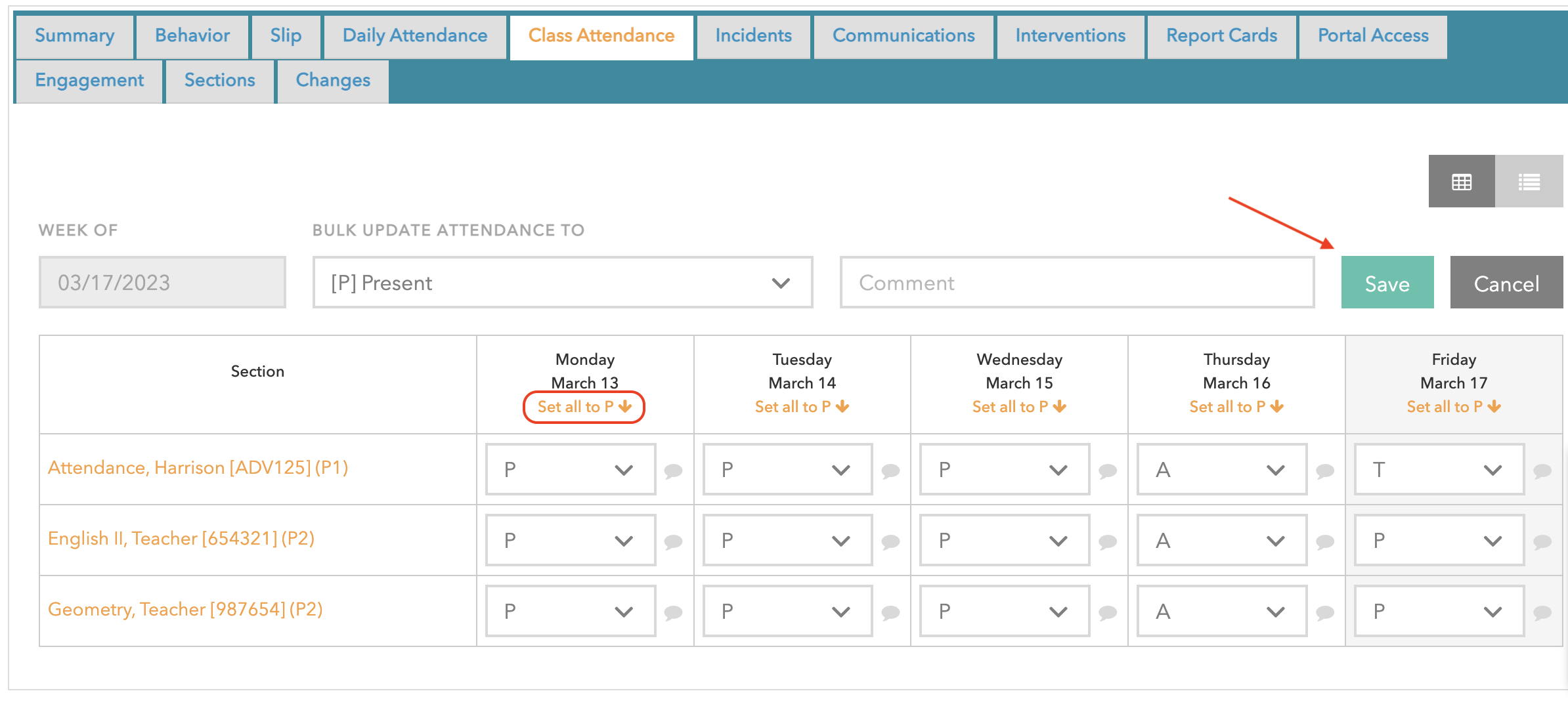Open comment bubble for Geometry Wednesday

(x=1108, y=612)
